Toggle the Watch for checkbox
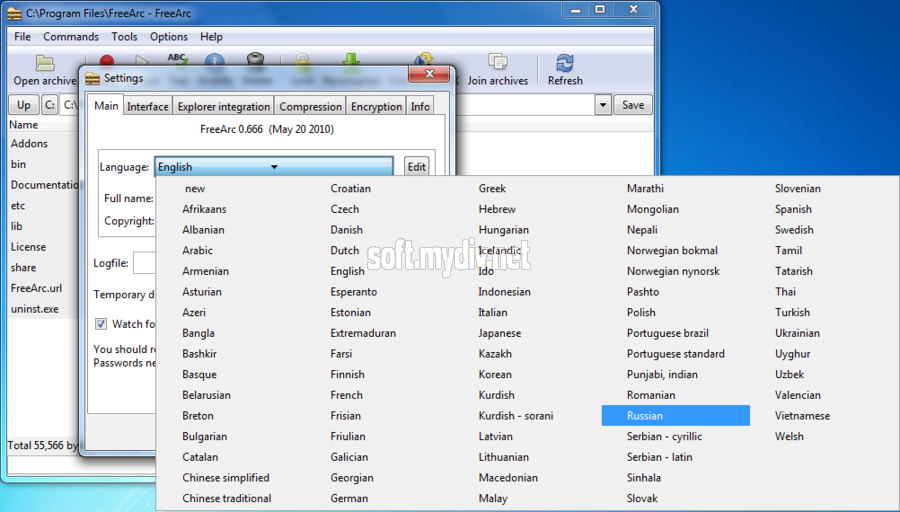This screenshot has width=900, height=512. click(101, 324)
